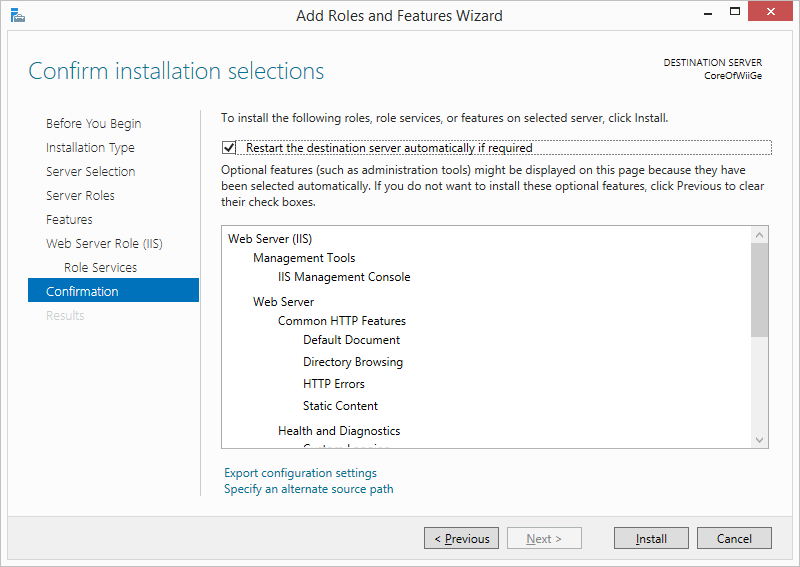The width and height of the screenshot is (800, 567).
Task: Open the Server Roles step
Action: point(80,195)
